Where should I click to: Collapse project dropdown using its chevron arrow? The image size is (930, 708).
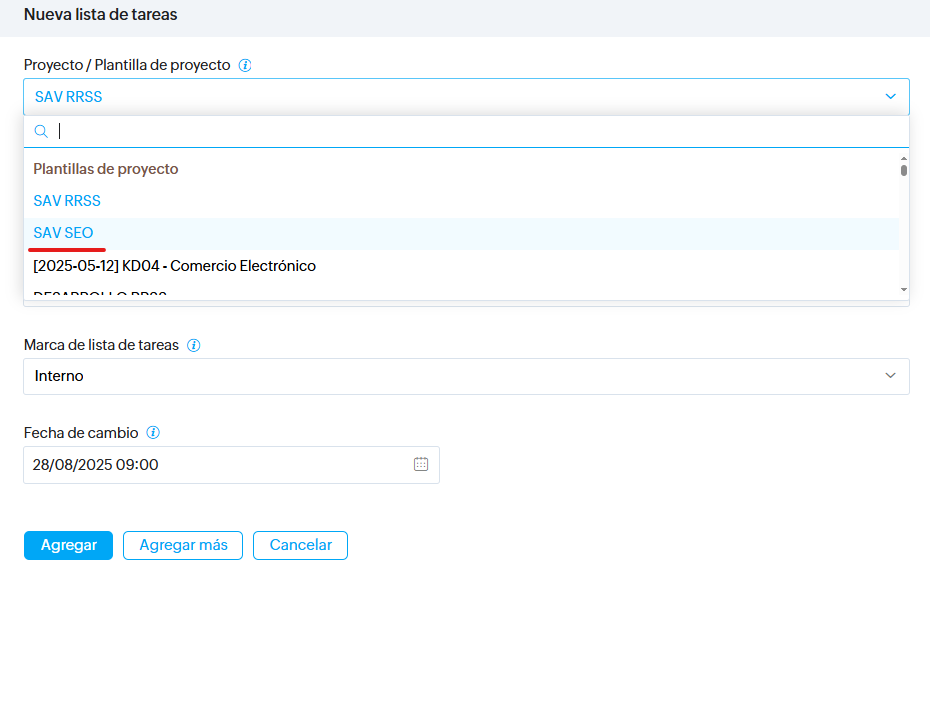[x=890, y=97]
